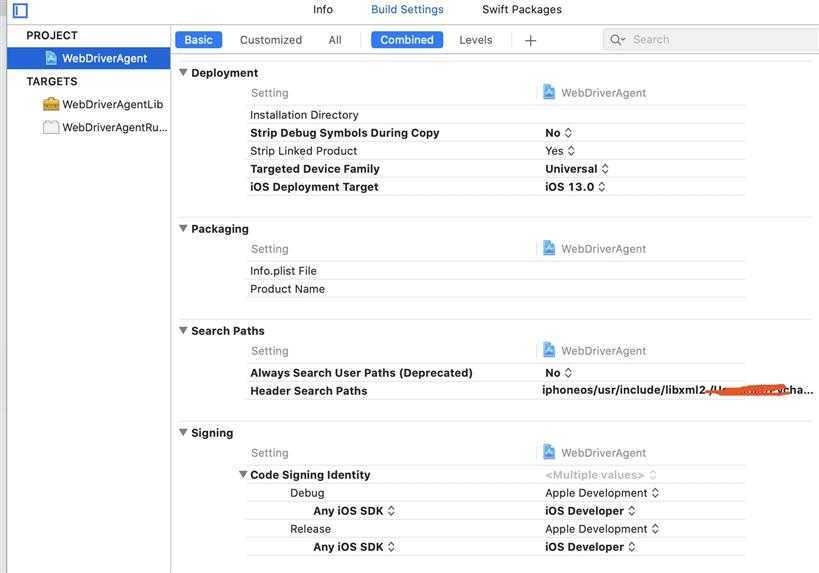Open Debug Apple Development dropdown
The height and width of the screenshot is (573, 819).
tap(602, 493)
